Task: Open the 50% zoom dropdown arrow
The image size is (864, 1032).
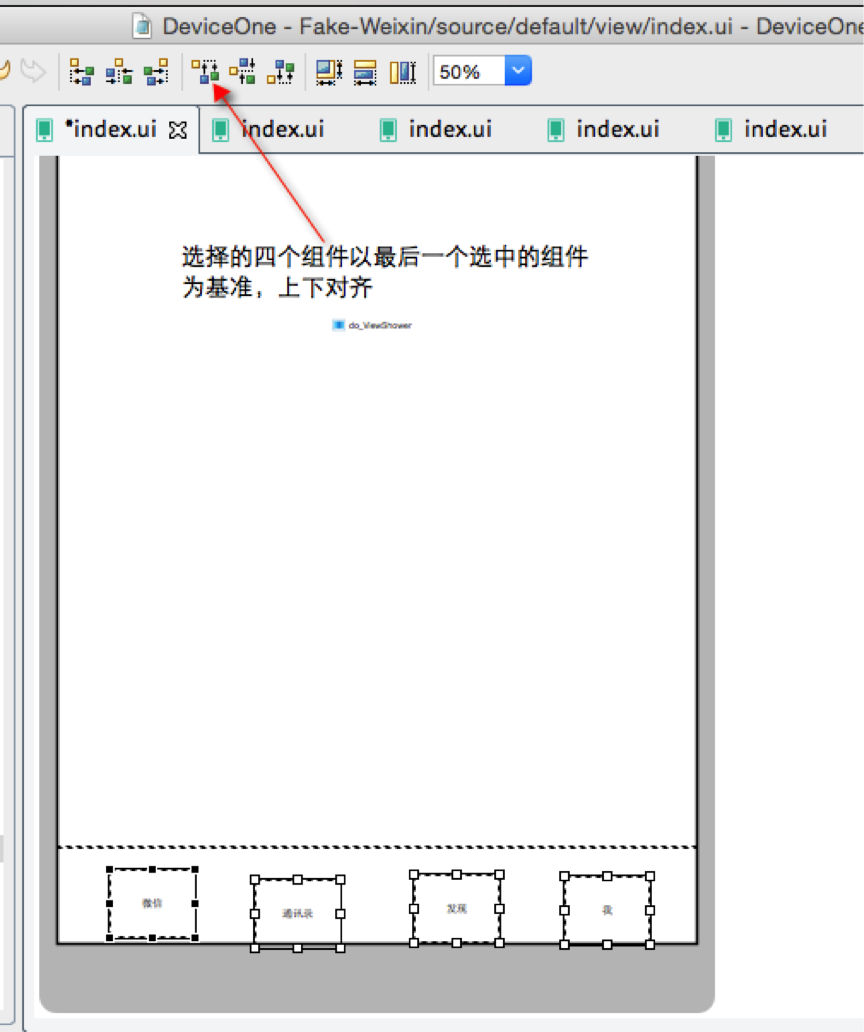Action: [x=518, y=70]
